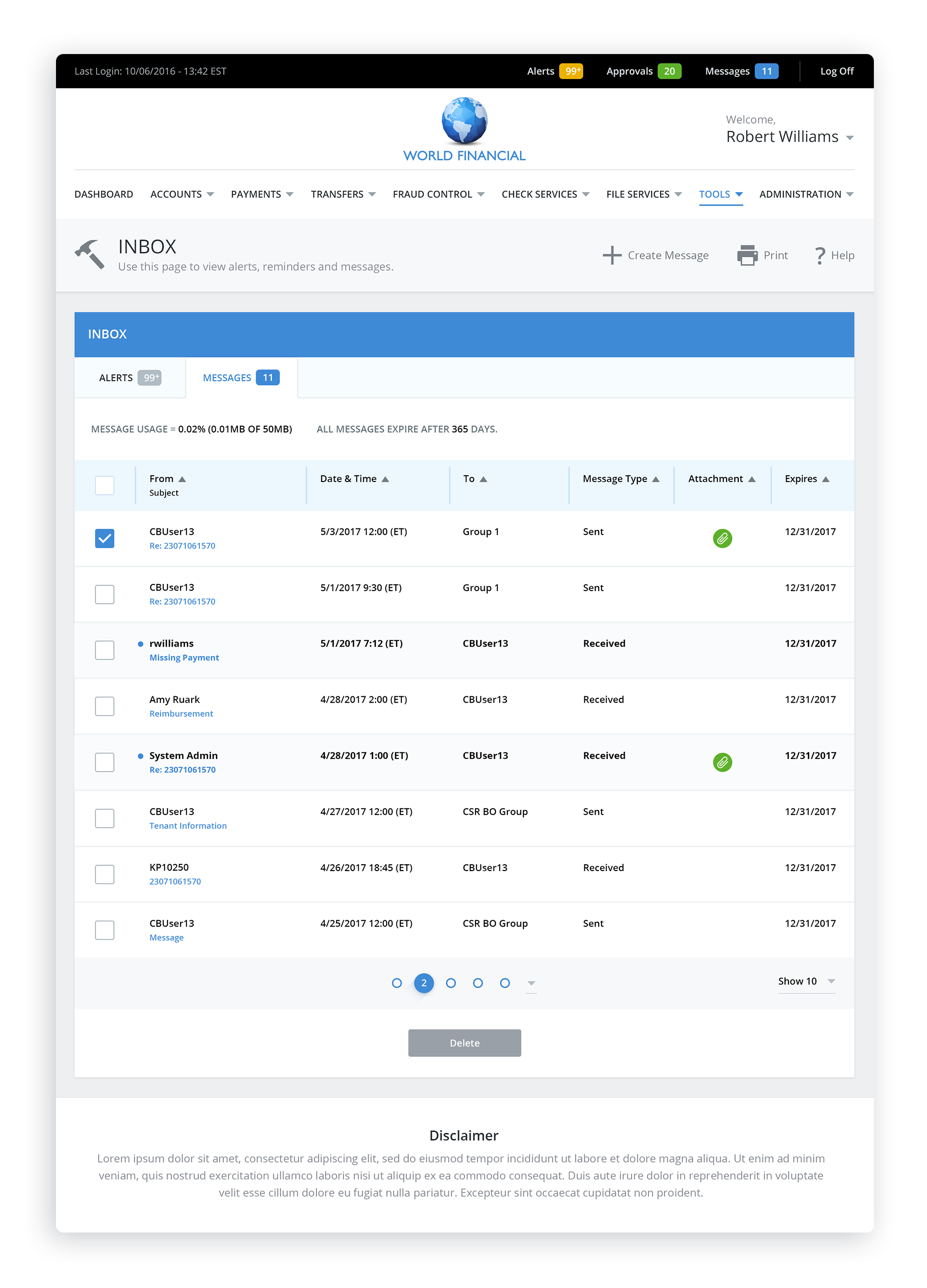The image size is (927, 1288).
Task: Click the Delete button
Action: click(x=463, y=1042)
